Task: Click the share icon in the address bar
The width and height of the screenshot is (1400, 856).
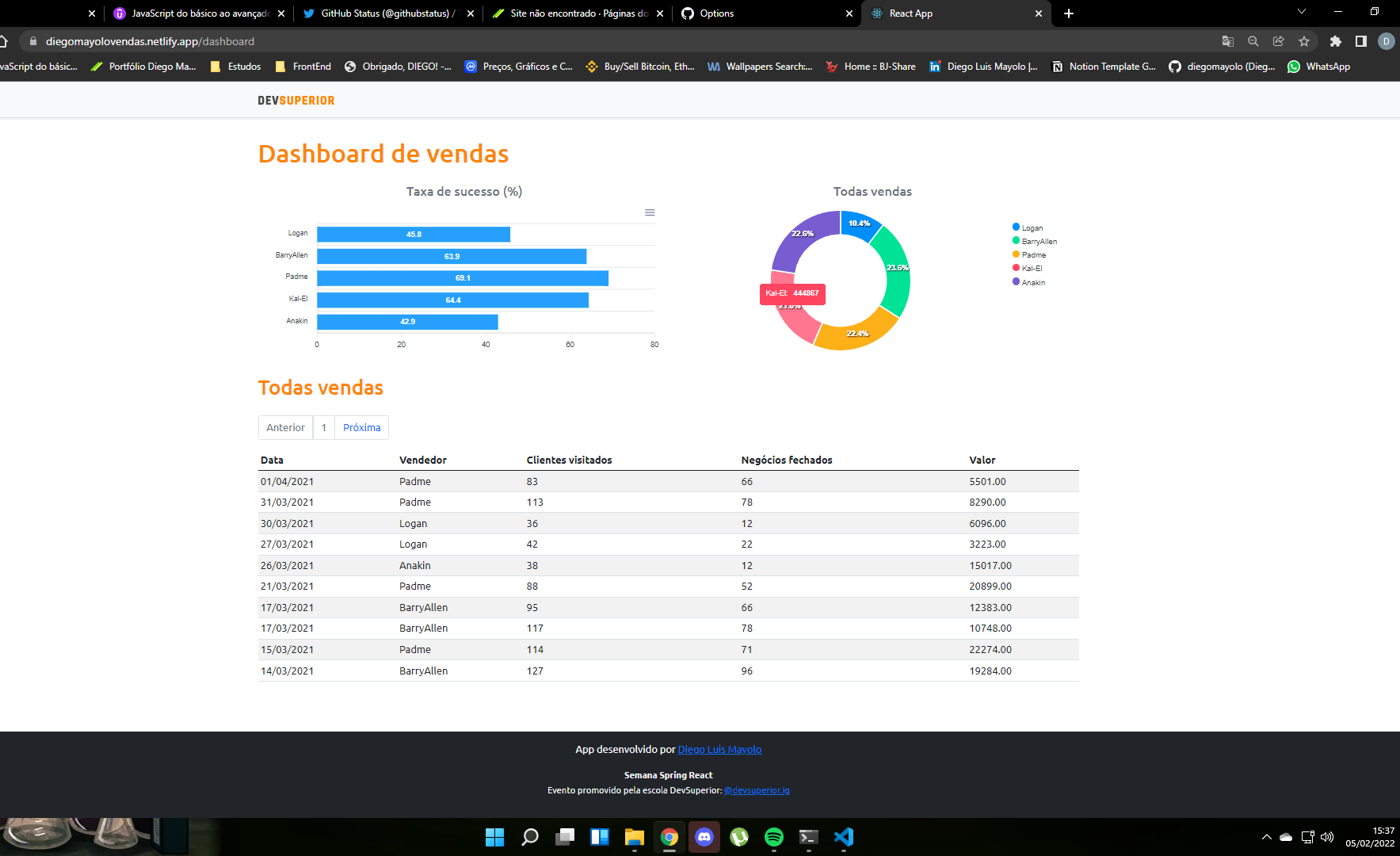Action: (x=1278, y=41)
